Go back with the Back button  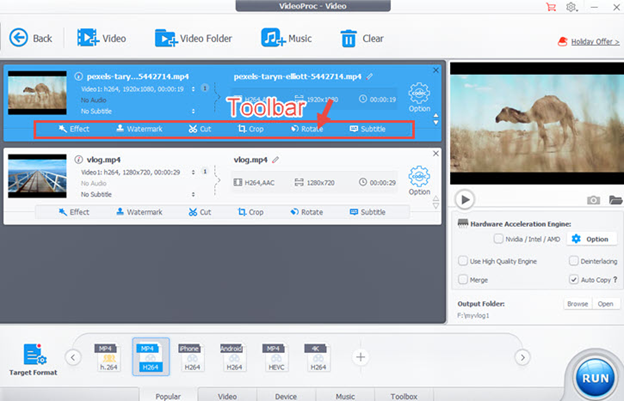[31, 38]
